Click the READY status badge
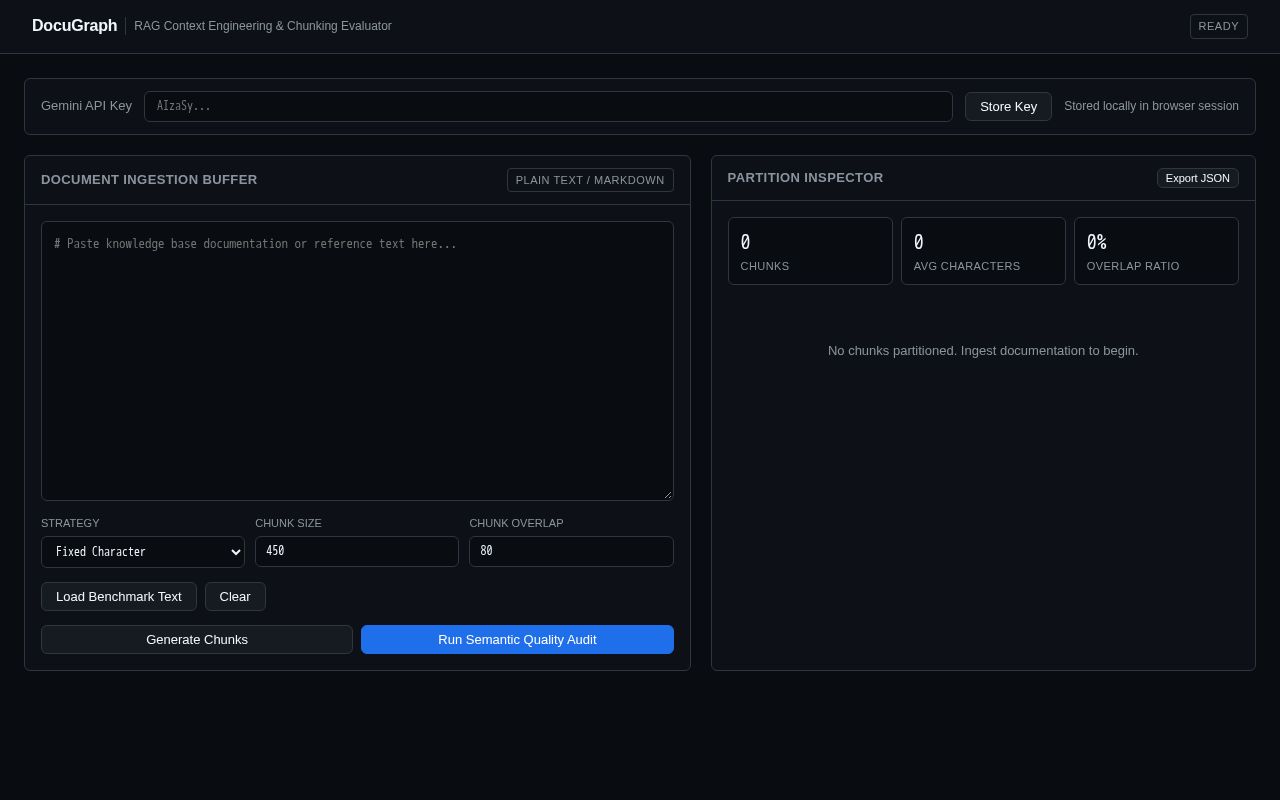Screen dimensions: 1280x800 click(1219, 27)
